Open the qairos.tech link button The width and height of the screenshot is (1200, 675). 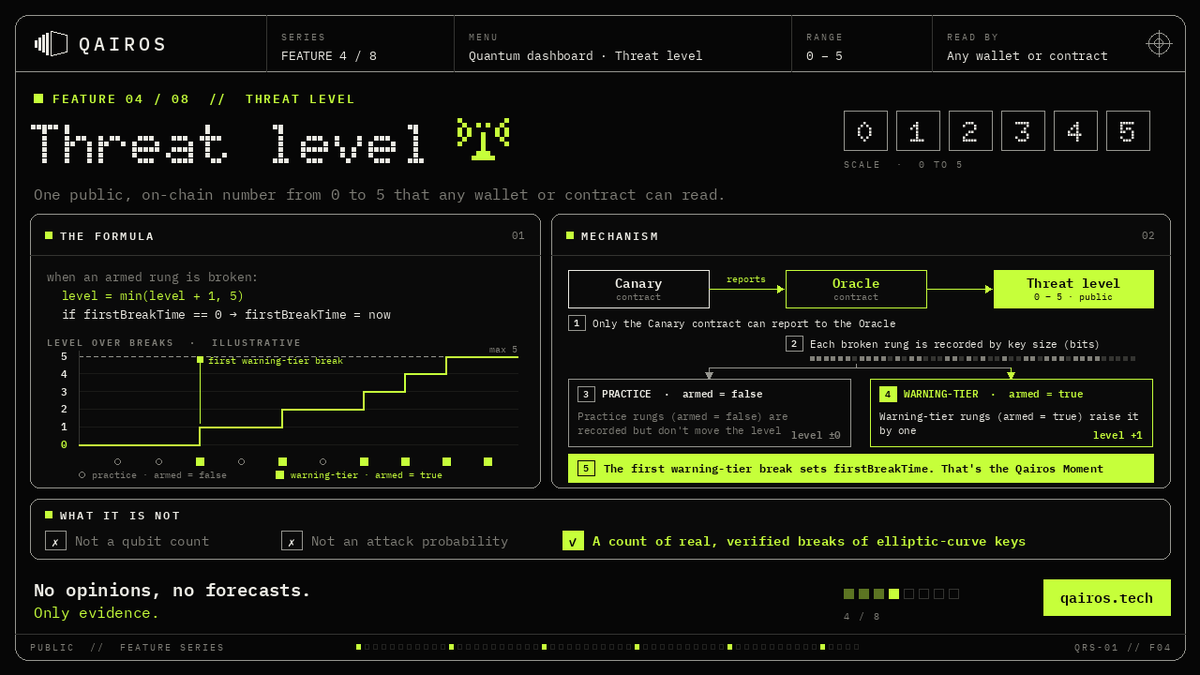[1106, 598]
